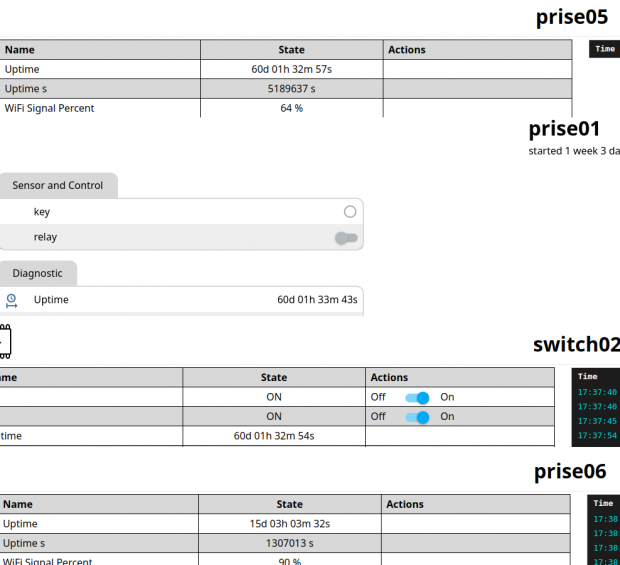
Task: Click the device icon left of switch02
Action: (5, 342)
